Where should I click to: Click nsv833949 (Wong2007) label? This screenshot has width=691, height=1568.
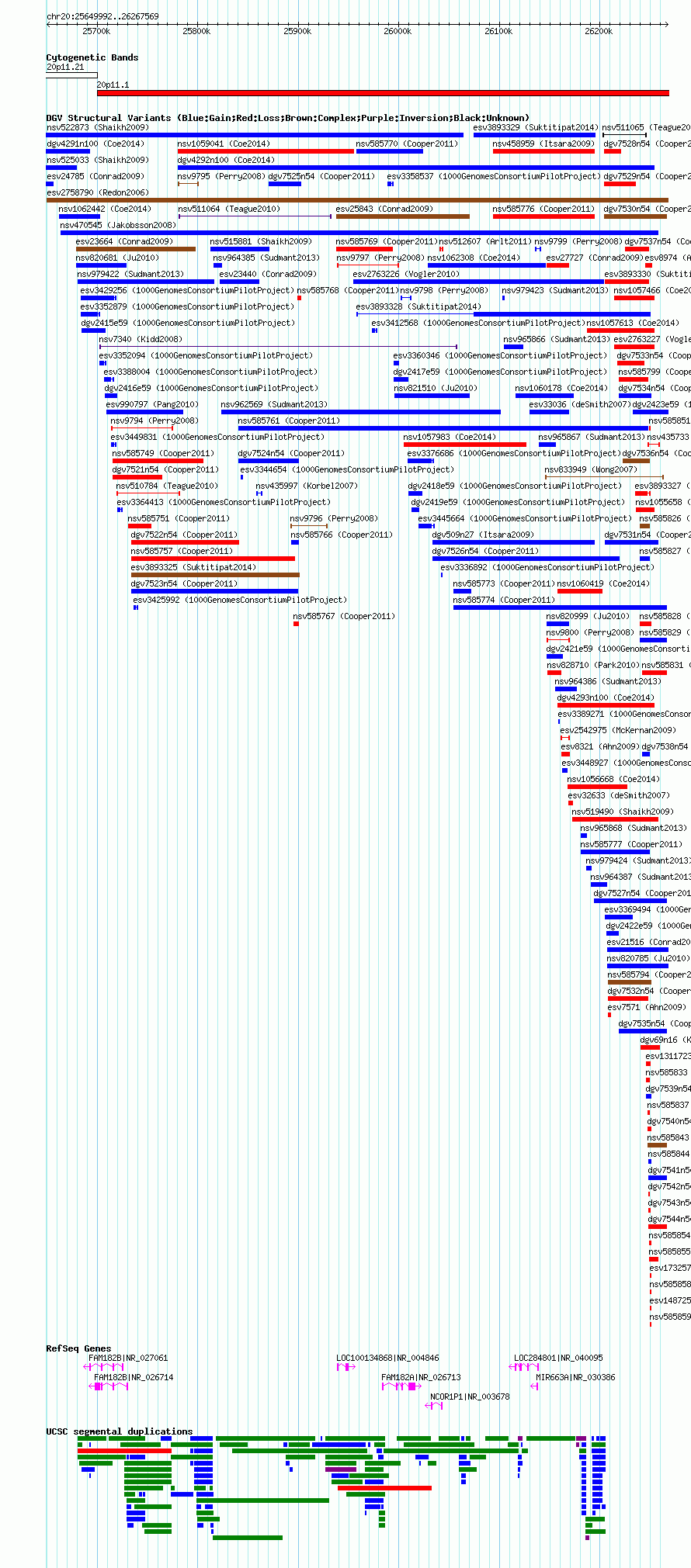click(x=591, y=469)
